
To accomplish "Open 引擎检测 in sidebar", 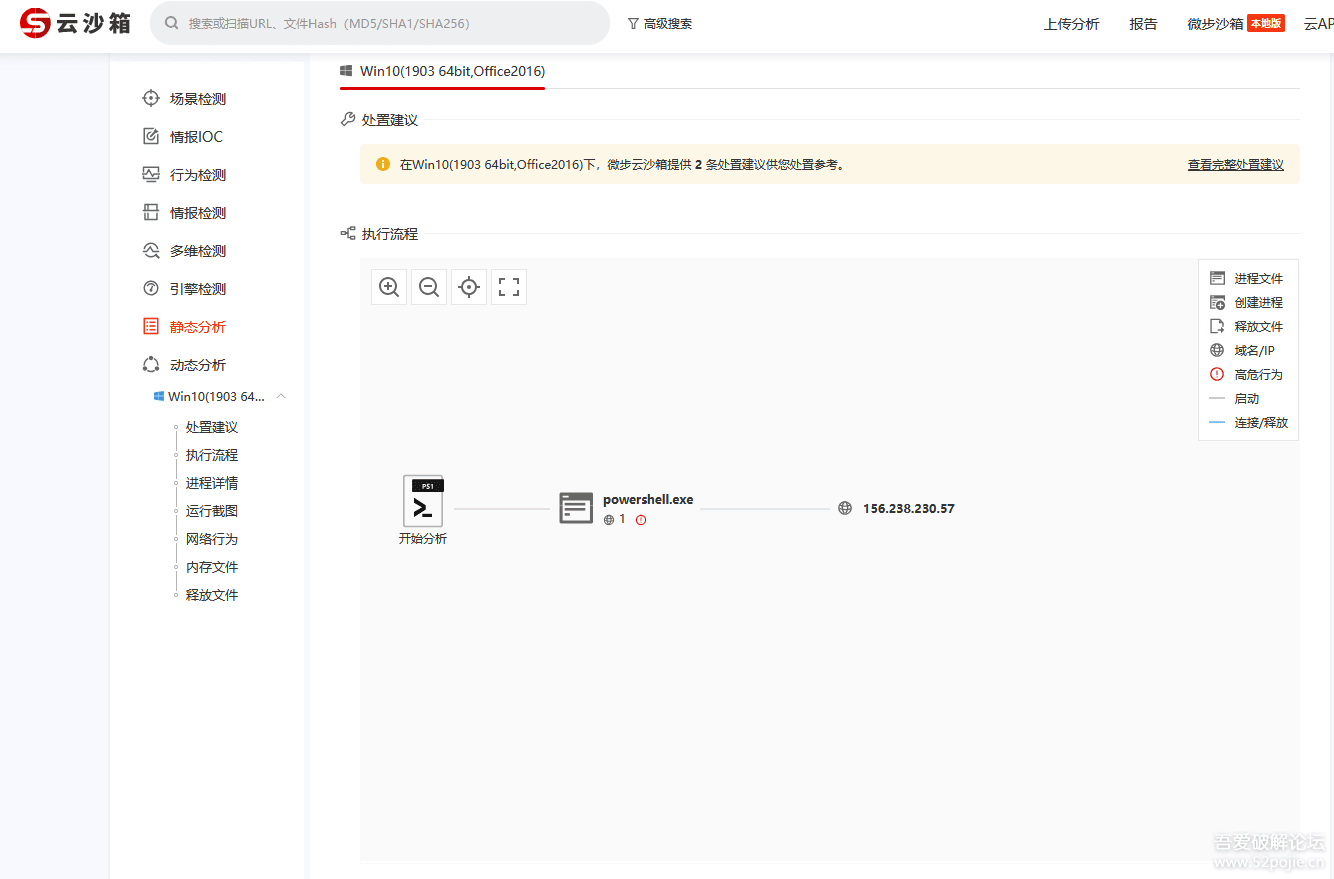I will pos(198,288).
